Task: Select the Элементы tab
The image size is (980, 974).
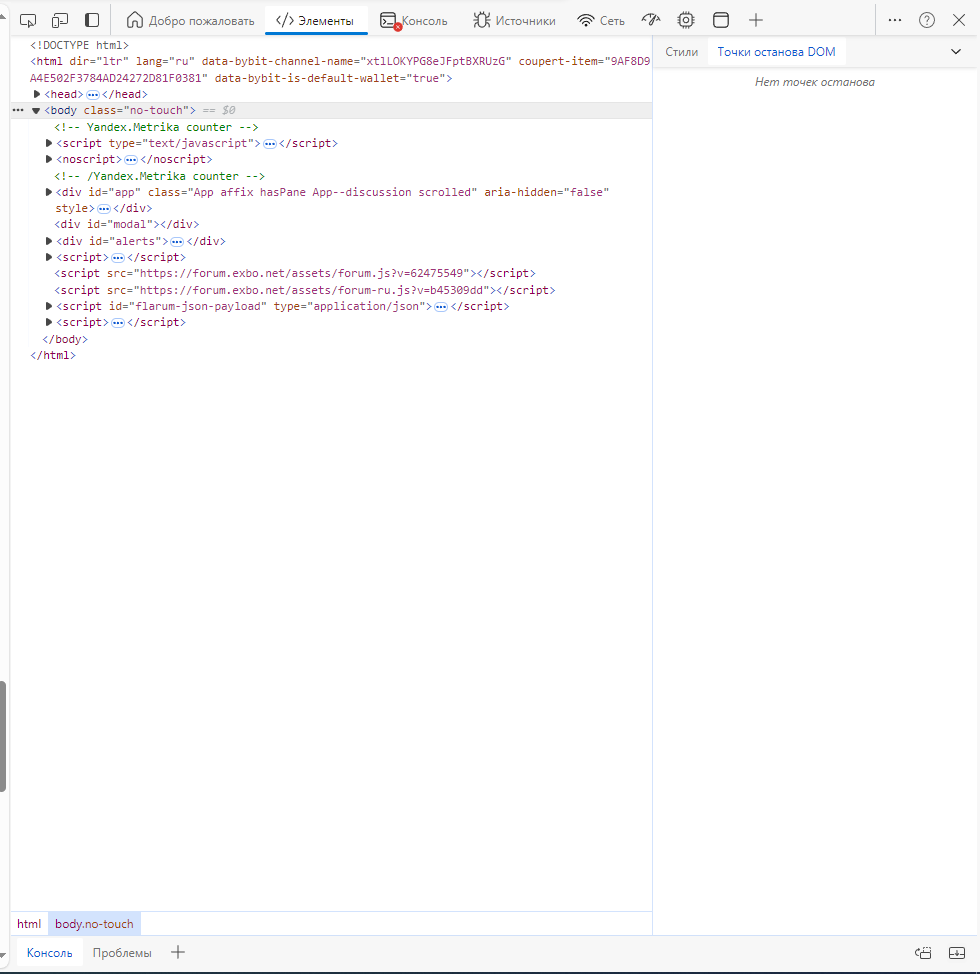Action: tap(316, 21)
